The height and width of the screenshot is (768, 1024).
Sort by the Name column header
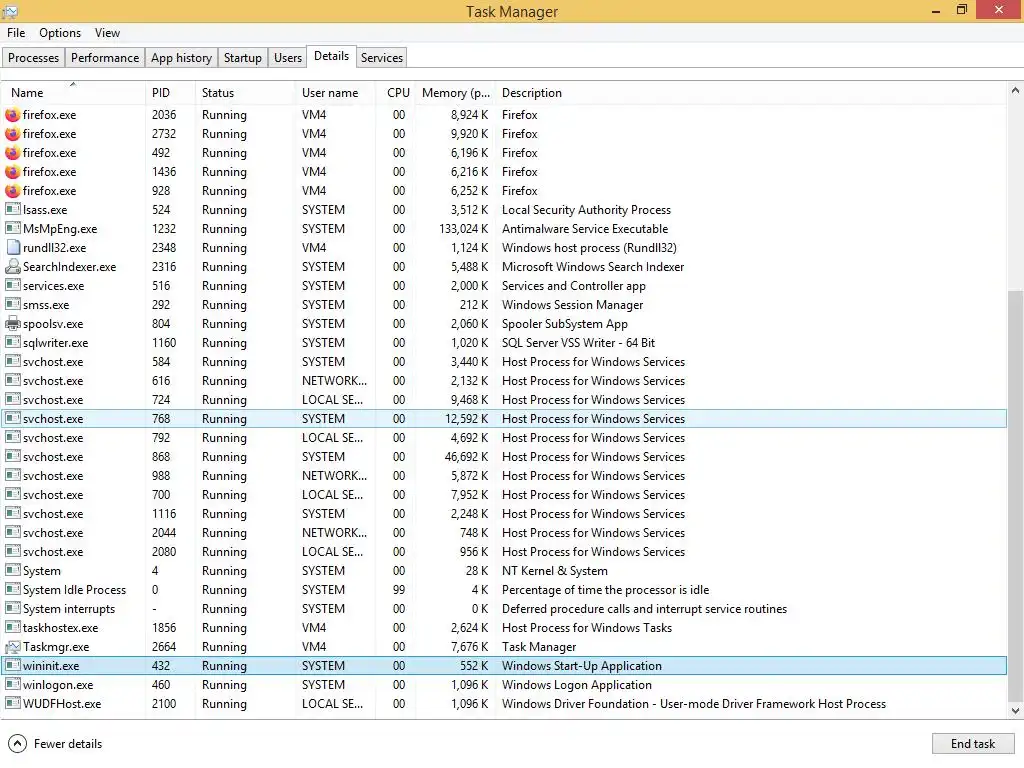72,93
